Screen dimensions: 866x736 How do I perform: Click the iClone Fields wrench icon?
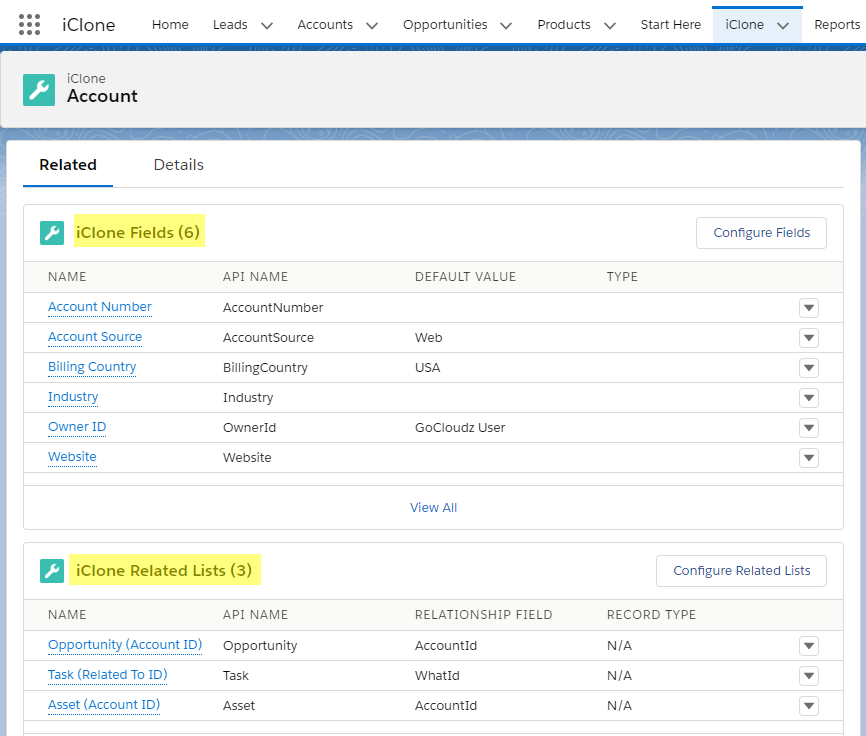(52, 232)
